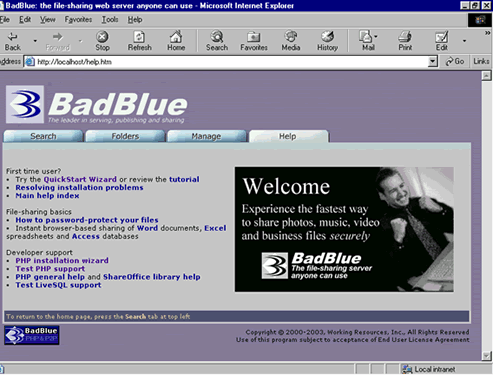The width and height of the screenshot is (500, 375).
Task: Show browsing History pane
Action: coord(327,41)
